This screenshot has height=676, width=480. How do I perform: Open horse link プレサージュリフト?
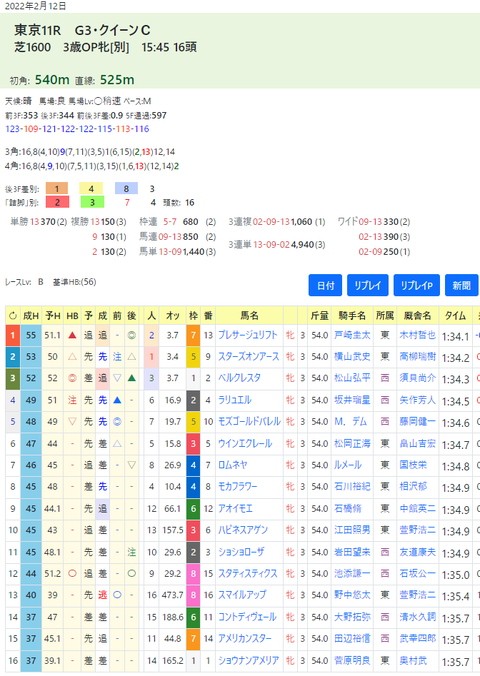tap(248, 335)
